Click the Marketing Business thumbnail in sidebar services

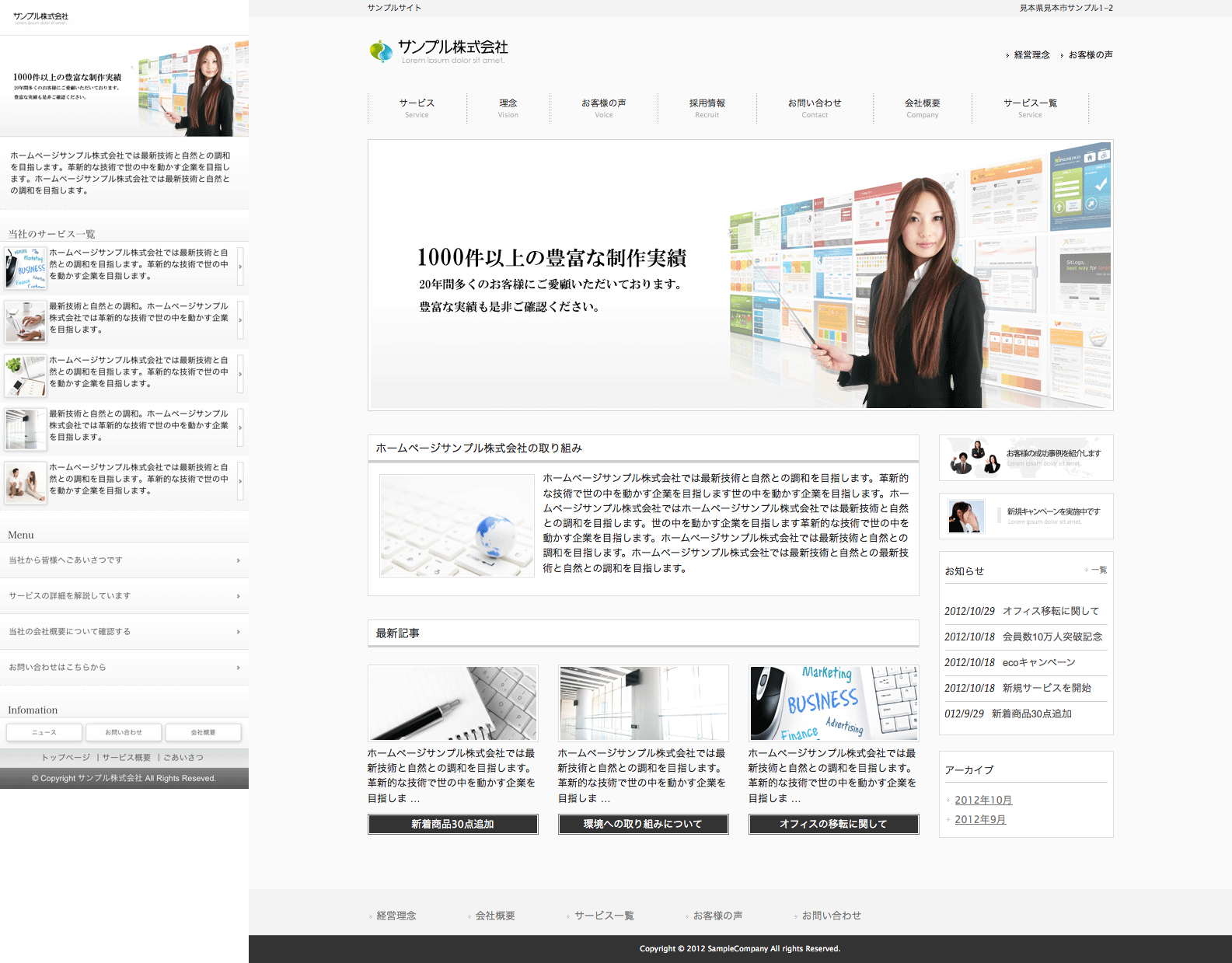[x=26, y=268]
